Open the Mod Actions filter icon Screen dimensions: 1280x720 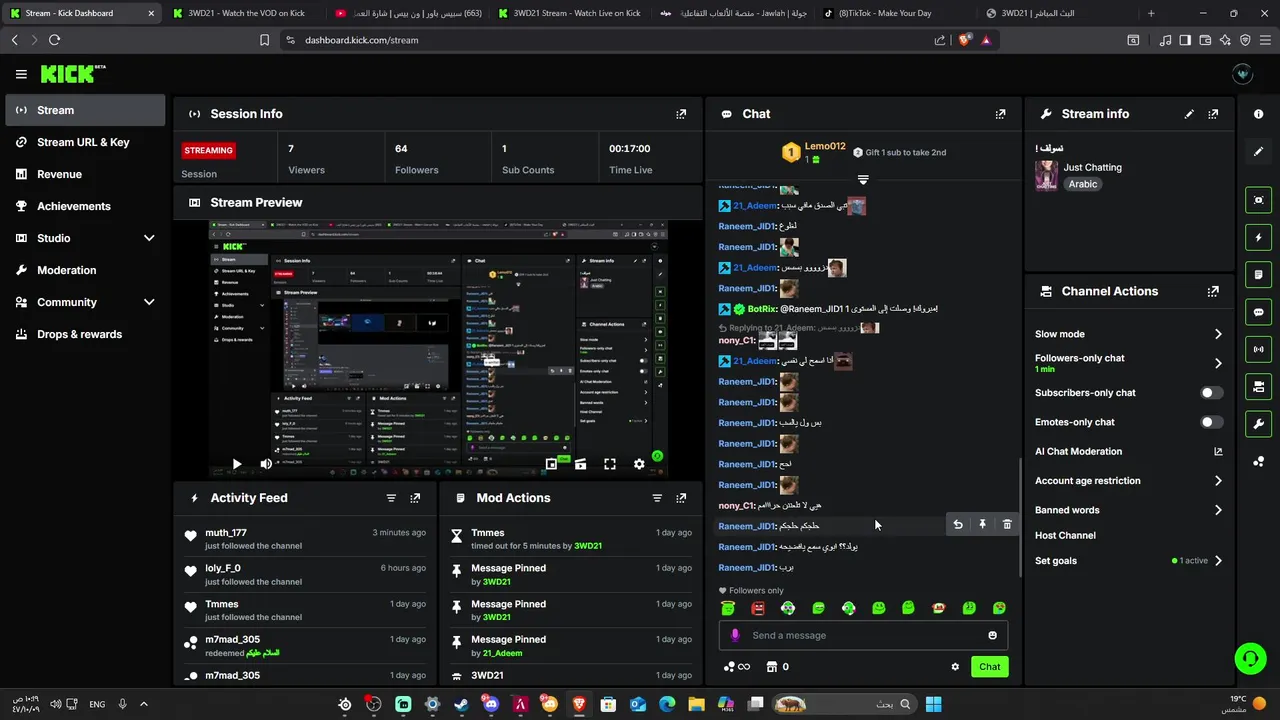657,498
